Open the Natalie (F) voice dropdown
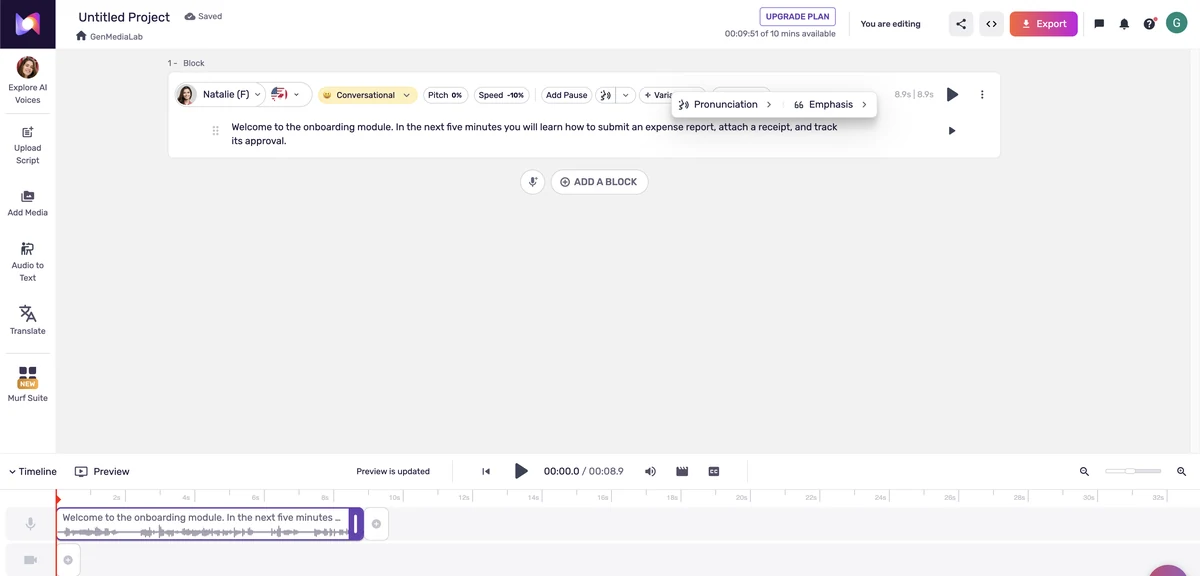1200x576 pixels. click(219, 95)
